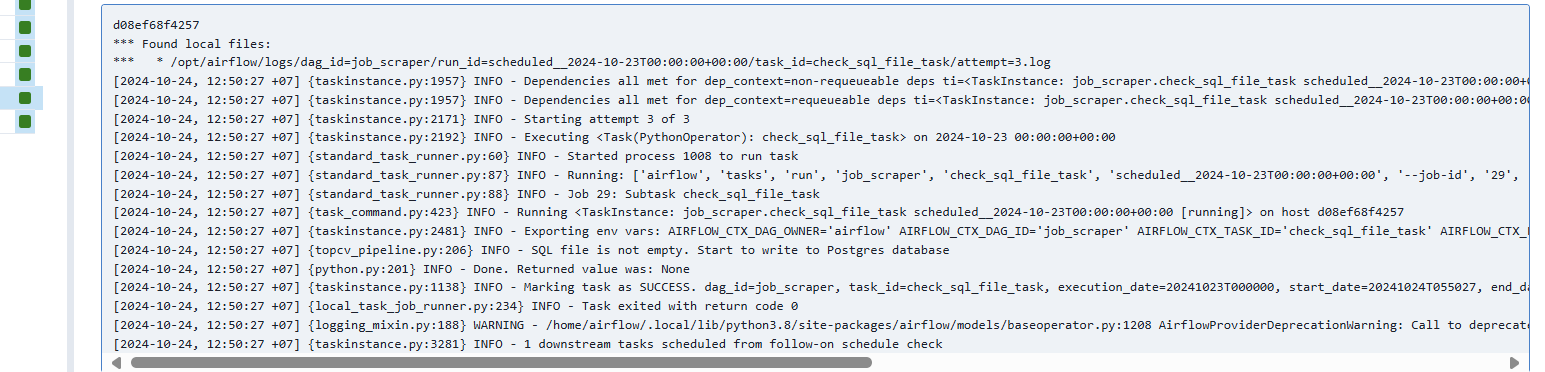Click the last green success square in the grid
Viewport: 1545px width, 372px height.
(25, 121)
